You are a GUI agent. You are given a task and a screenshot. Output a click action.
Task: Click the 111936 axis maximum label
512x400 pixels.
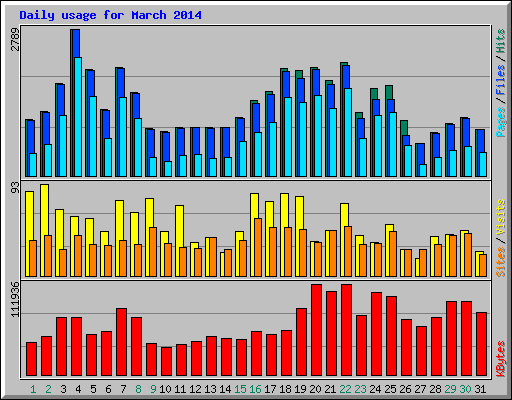click(x=15, y=299)
